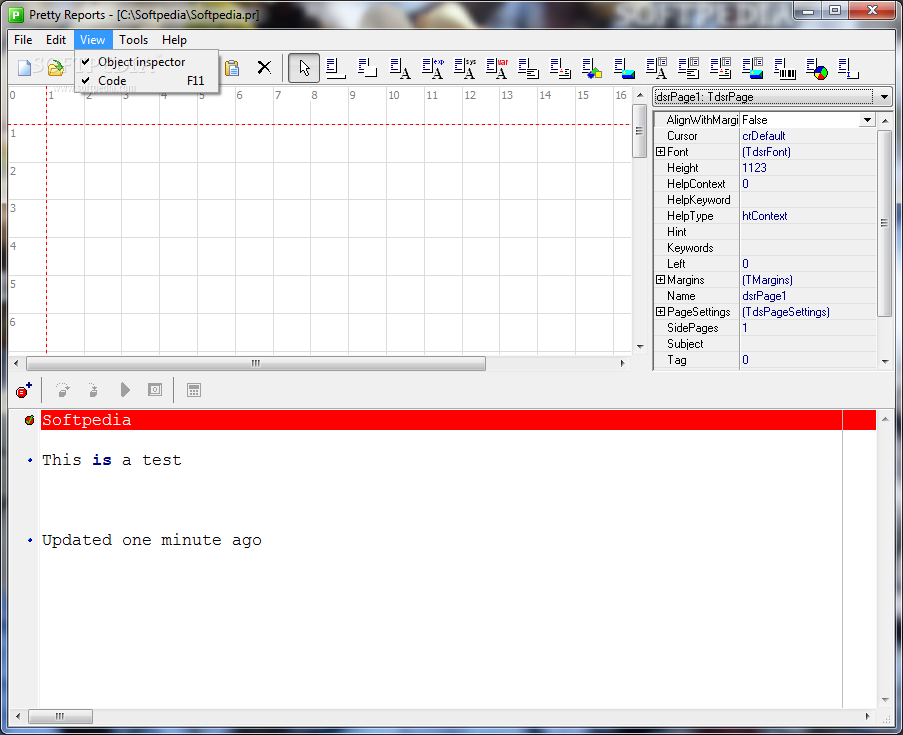Click the 'Updated one minute ago' code line
This screenshot has width=903, height=735.
tap(151, 540)
